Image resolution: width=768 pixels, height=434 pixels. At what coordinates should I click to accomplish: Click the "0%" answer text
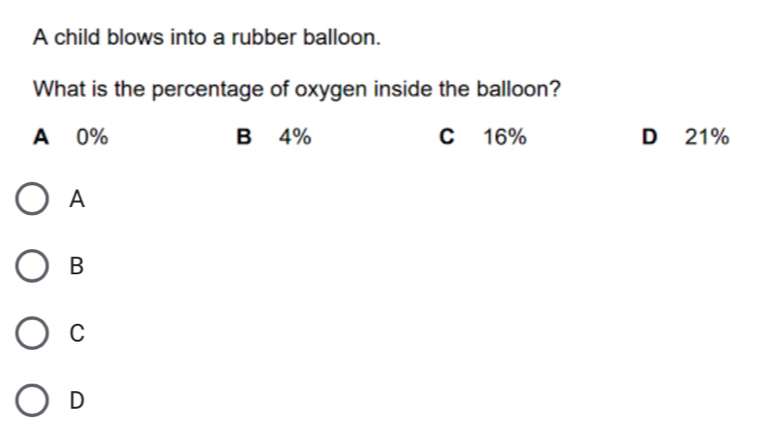pos(92,138)
